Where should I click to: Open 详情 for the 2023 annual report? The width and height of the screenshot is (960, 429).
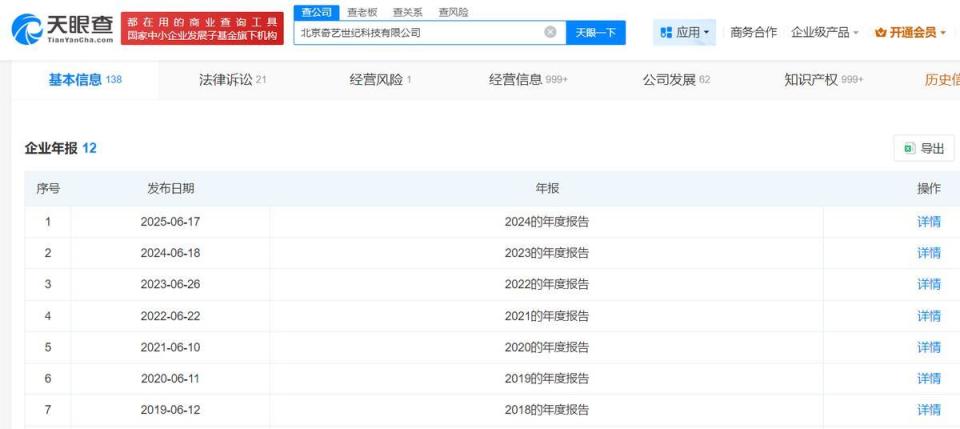pyautogui.click(x=929, y=253)
